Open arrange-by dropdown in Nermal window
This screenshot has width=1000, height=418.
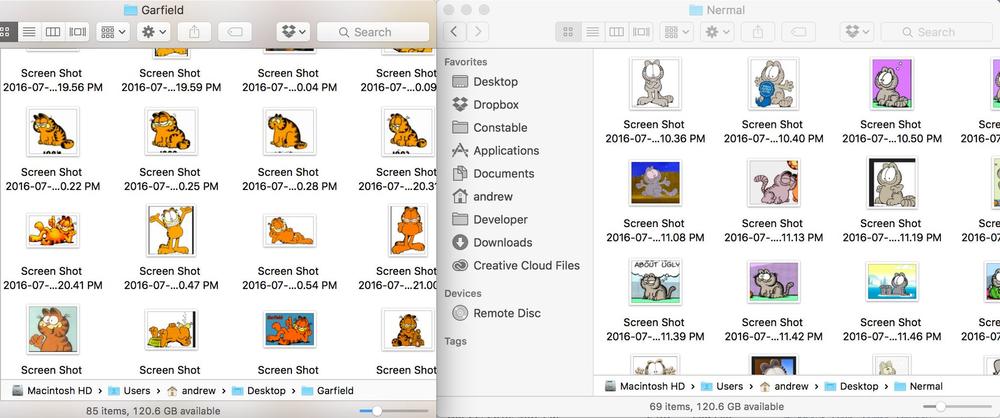677,31
